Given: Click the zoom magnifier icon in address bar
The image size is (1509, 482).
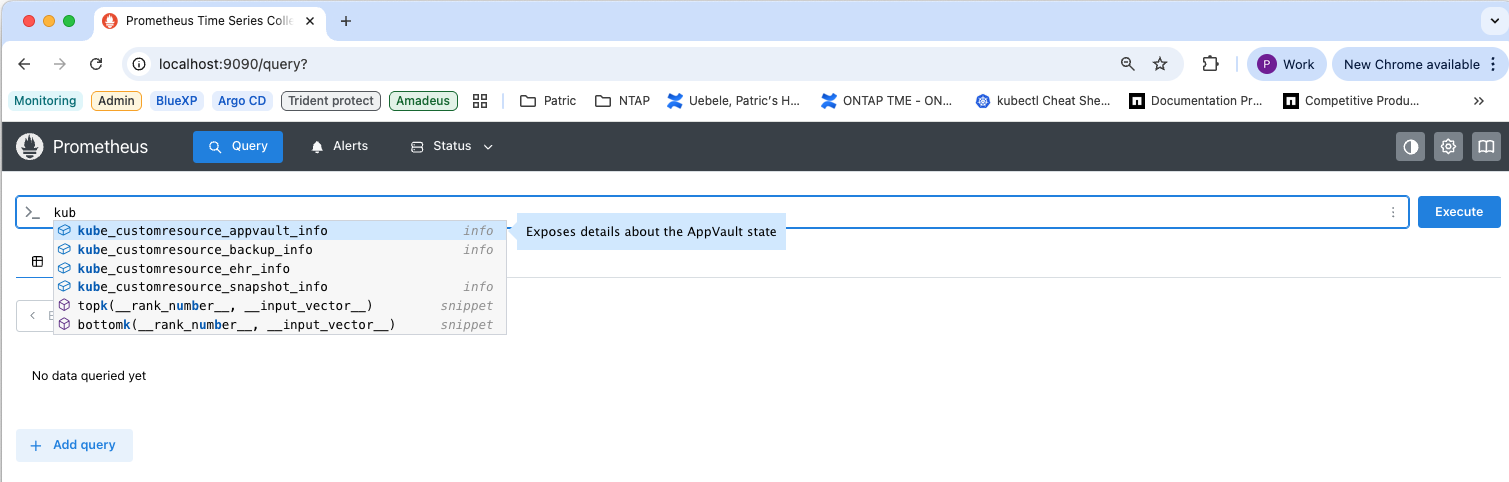Looking at the screenshot, I should (x=1128, y=64).
